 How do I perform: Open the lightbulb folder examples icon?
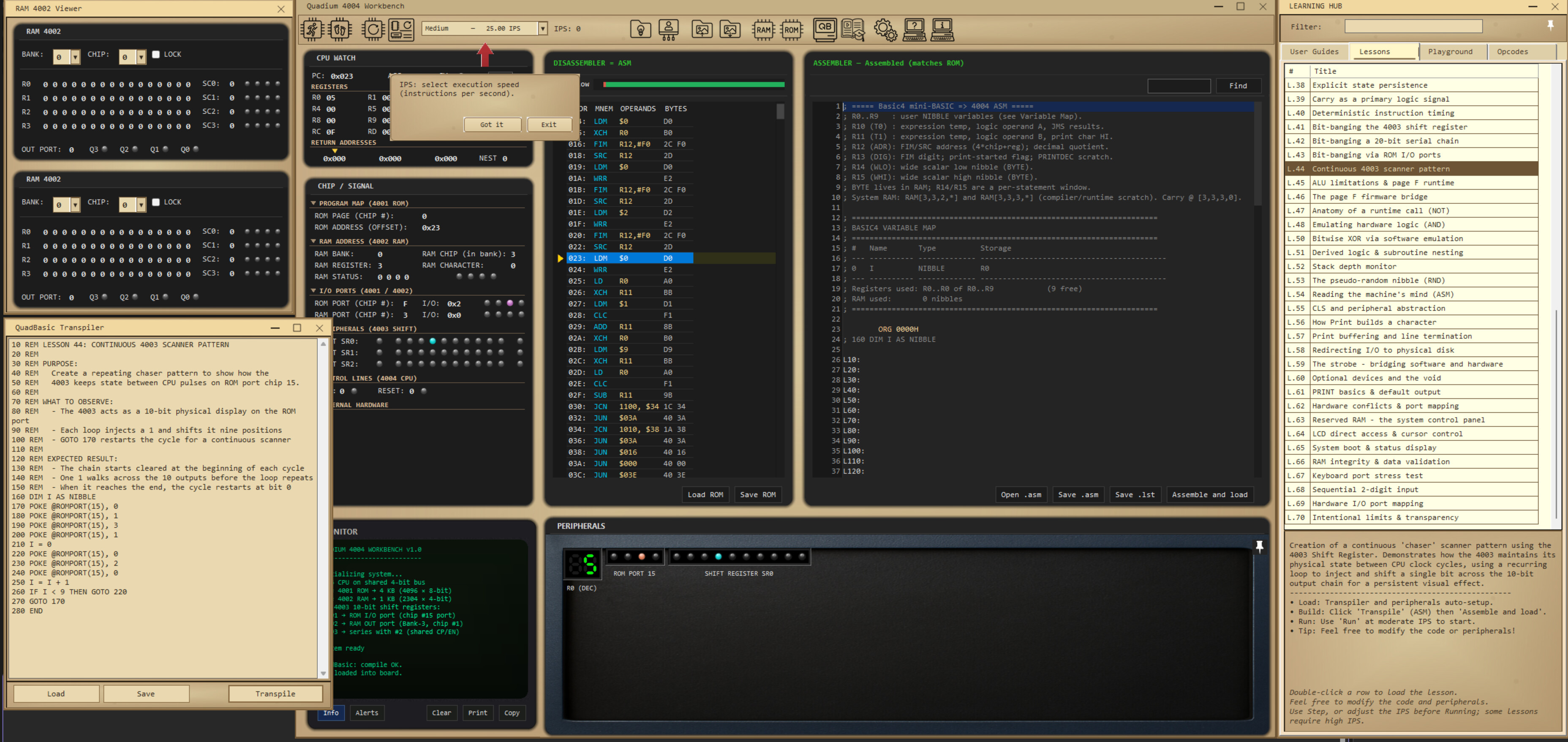tap(640, 29)
